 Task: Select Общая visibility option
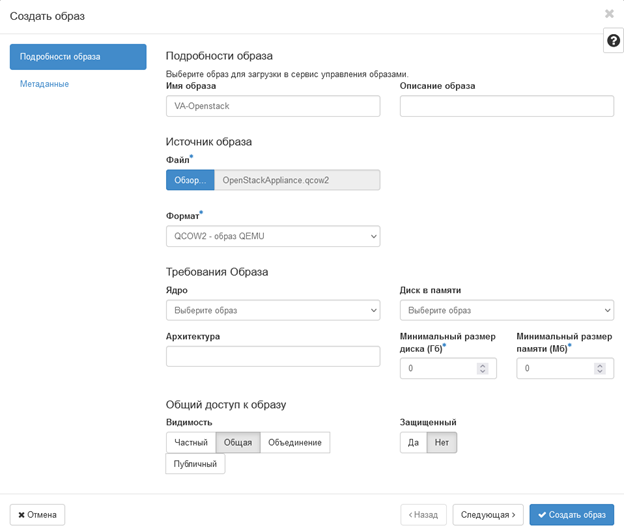(x=238, y=442)
